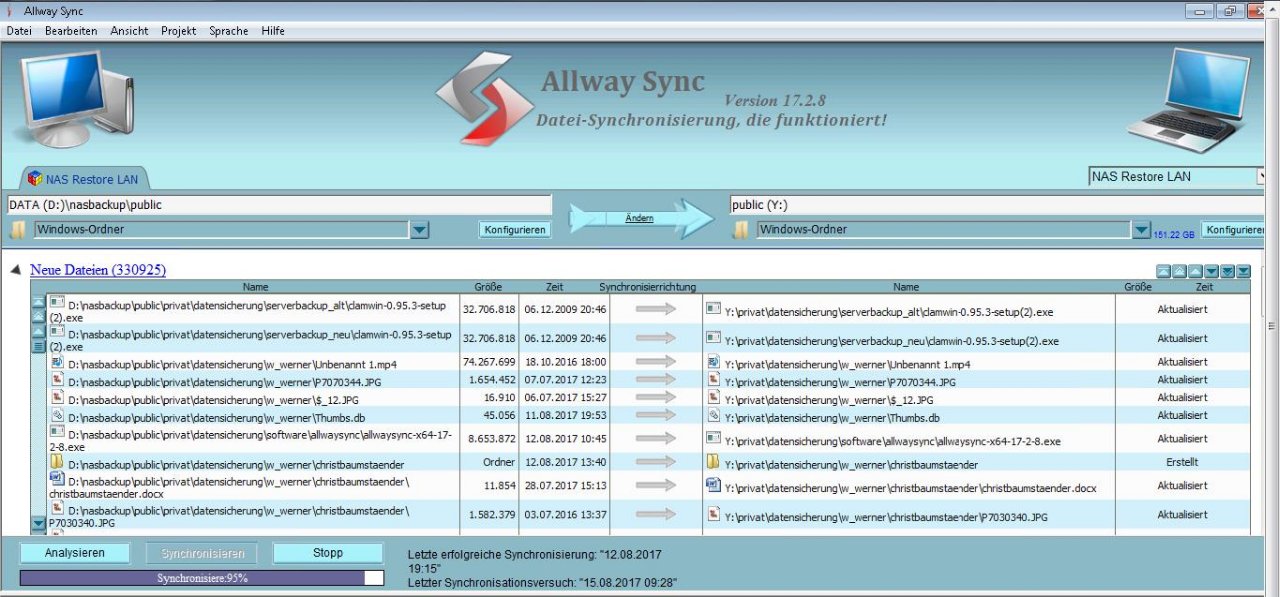Open the Sprache menu

point(229,31)
